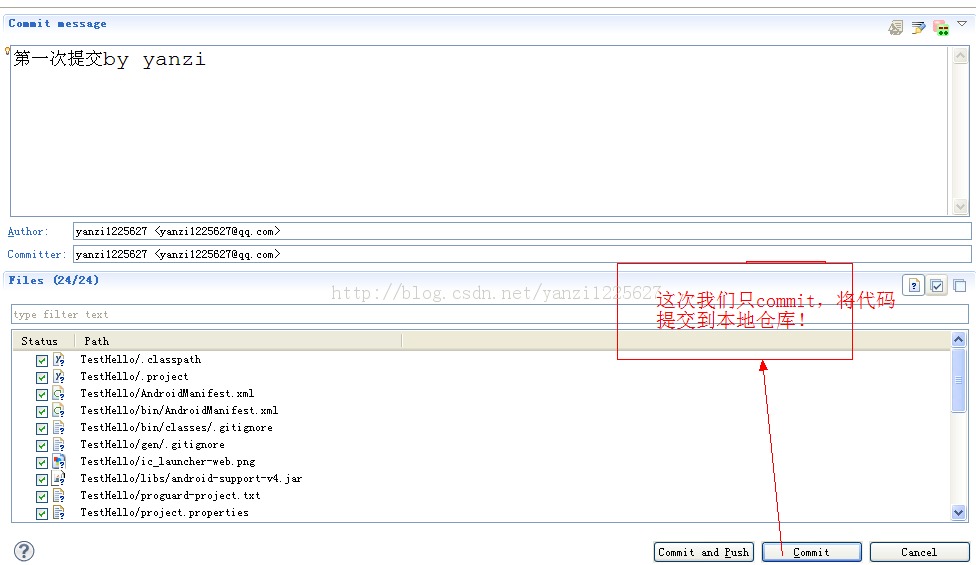Click the Commit button

812,552
